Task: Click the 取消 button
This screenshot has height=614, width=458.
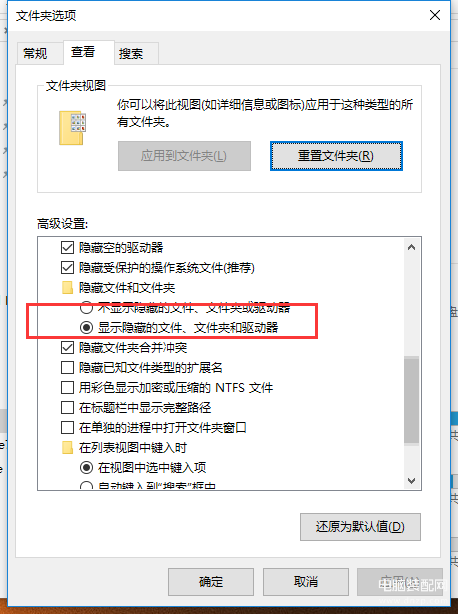Action: pos(306,582)
